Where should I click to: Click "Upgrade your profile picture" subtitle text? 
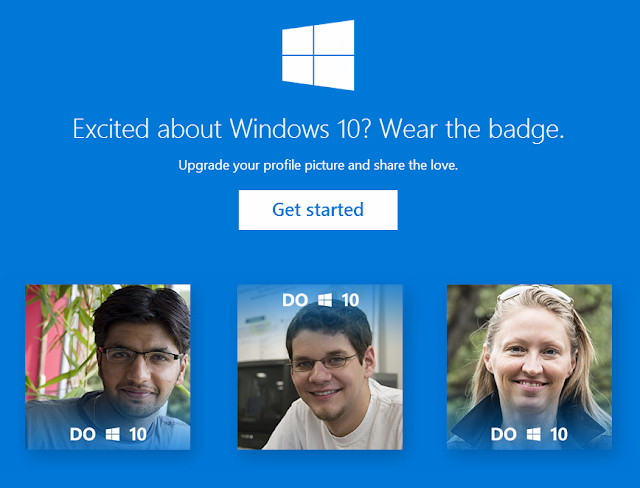pos(261,165)
